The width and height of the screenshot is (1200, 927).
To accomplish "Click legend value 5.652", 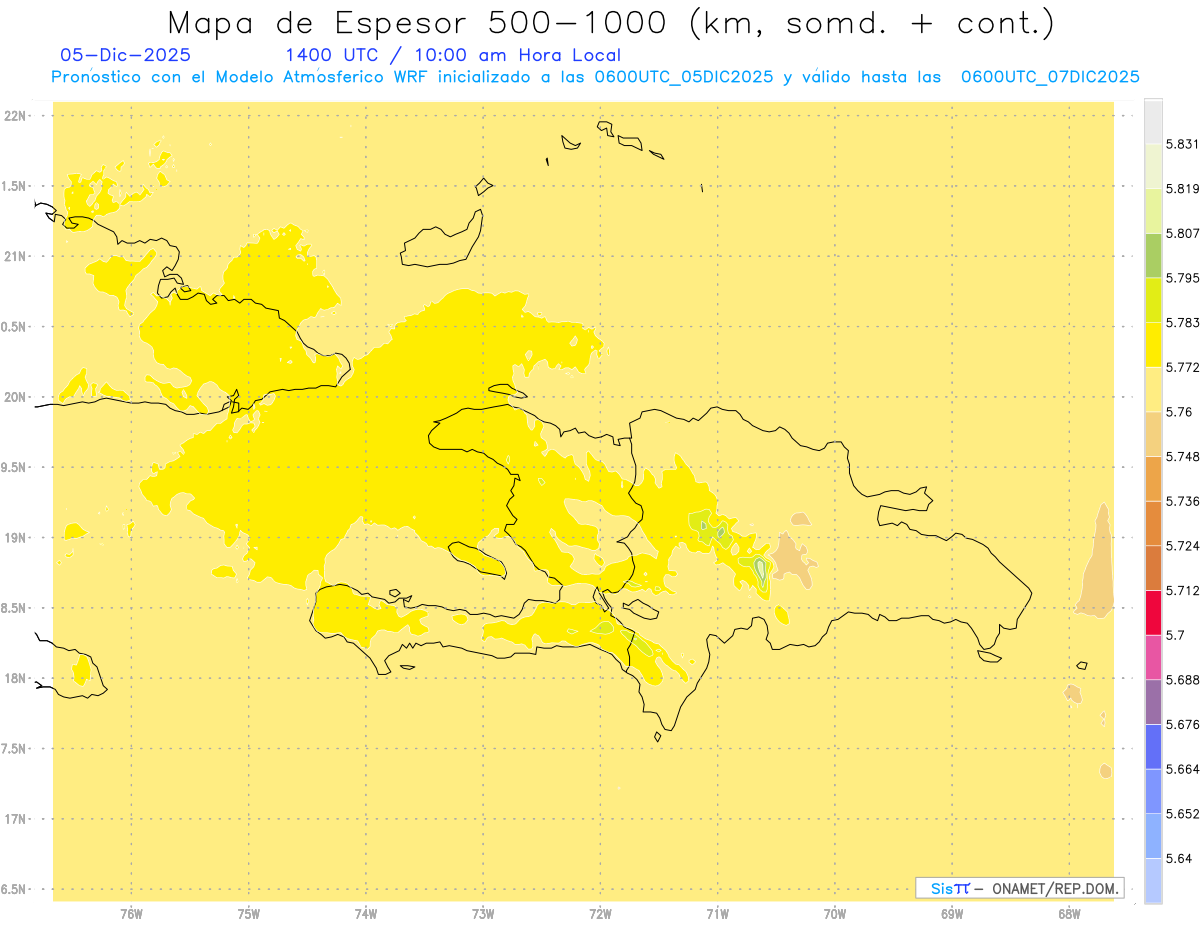I will (1183, 814).
